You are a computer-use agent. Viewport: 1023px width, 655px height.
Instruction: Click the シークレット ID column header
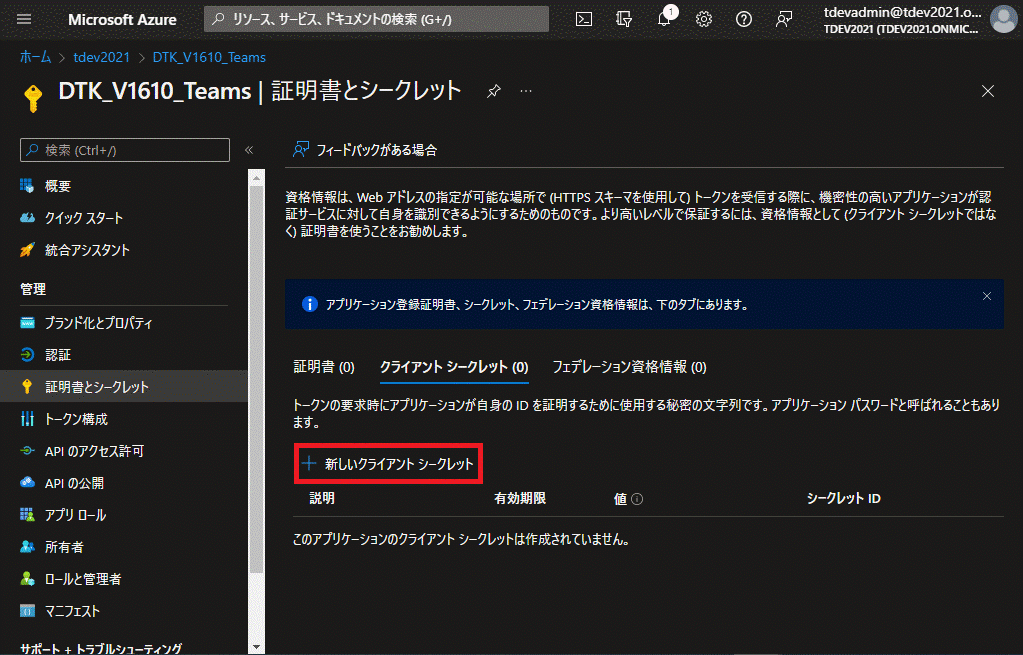point(843,498)
